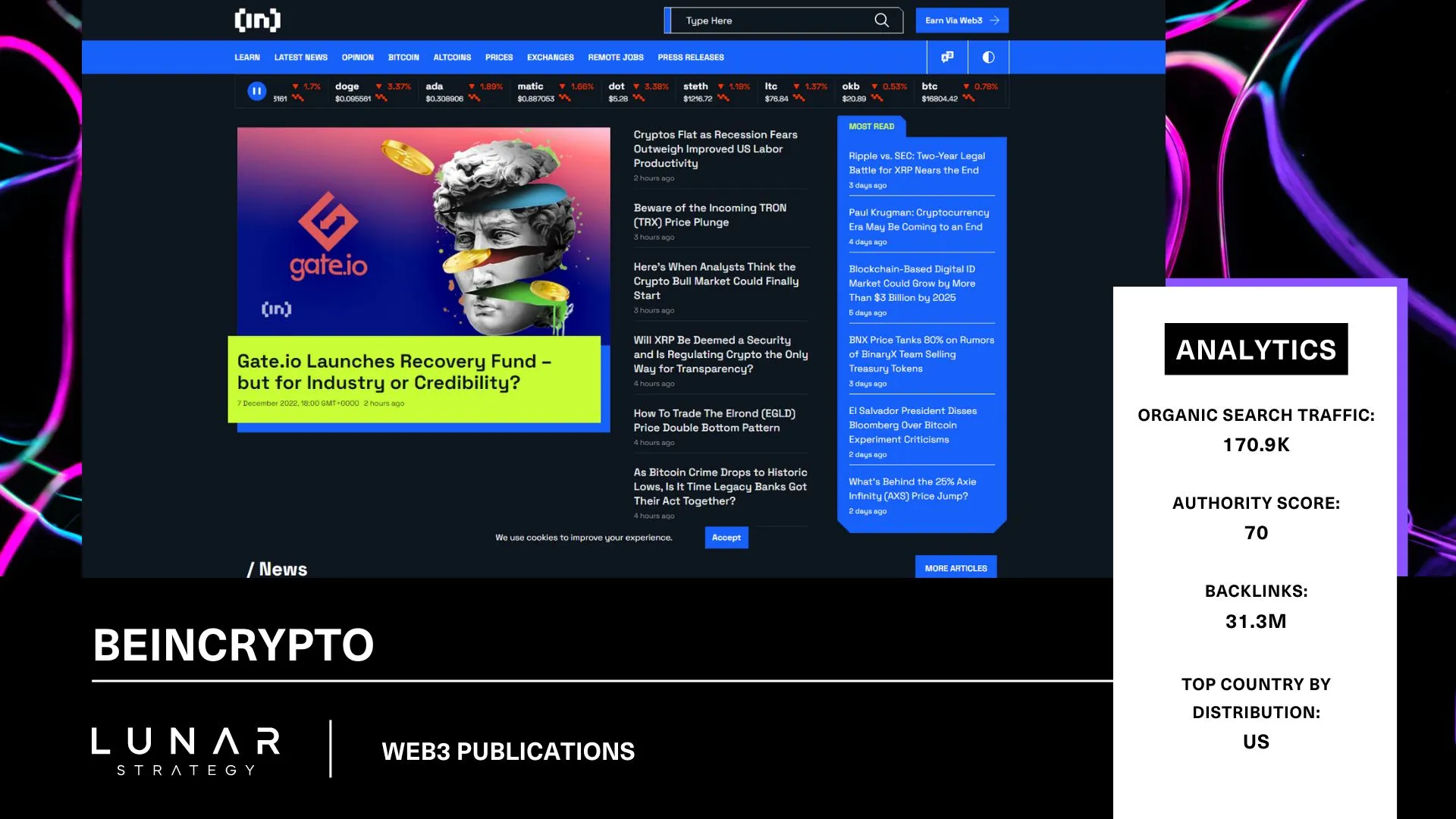
Task: Click the BeInCrypto logo in the header
Action: click(x=258, y=20)
